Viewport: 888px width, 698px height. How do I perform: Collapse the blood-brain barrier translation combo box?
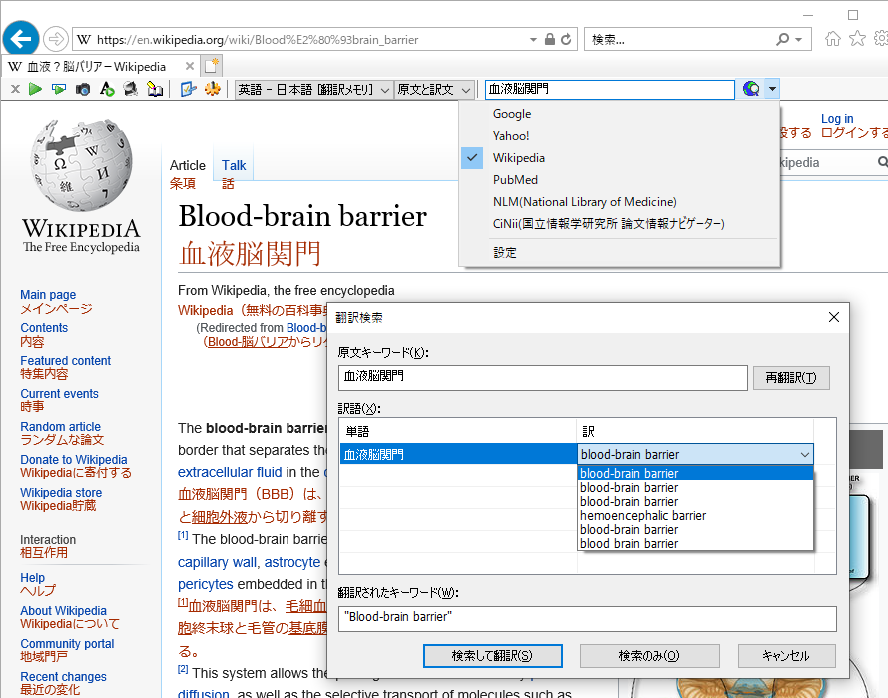pos(805,455)
